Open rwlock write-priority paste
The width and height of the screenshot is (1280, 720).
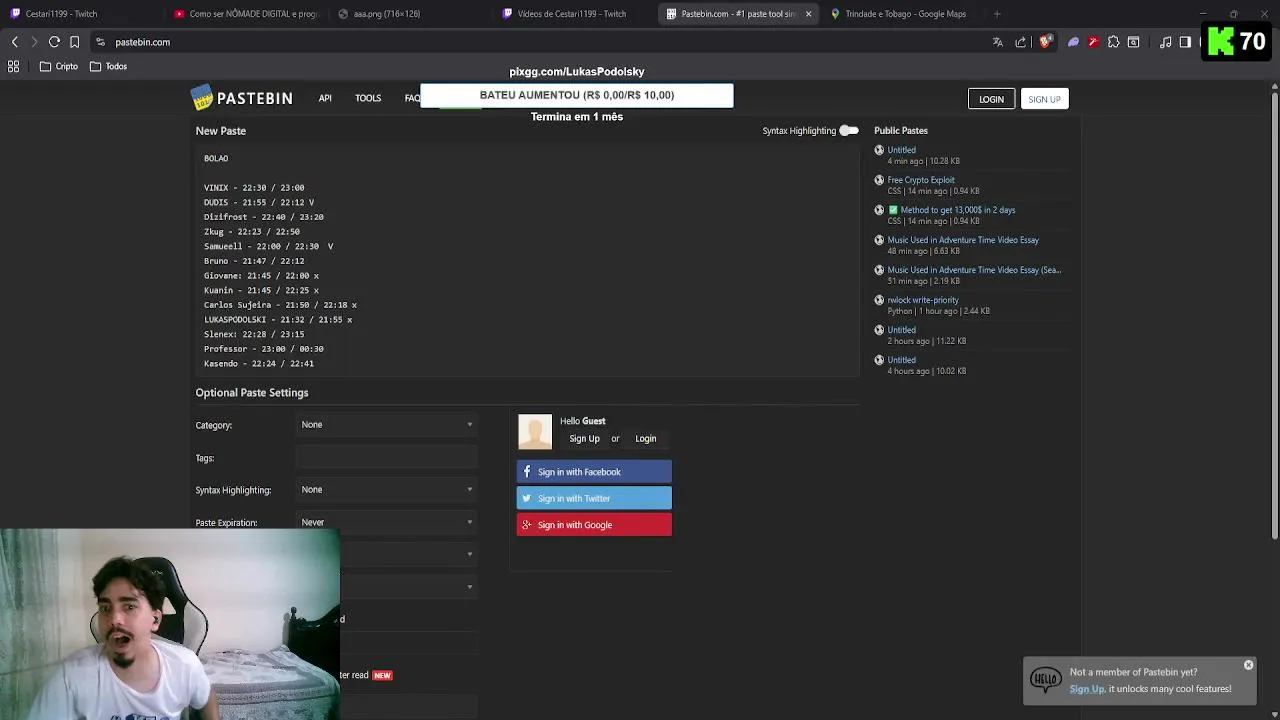coord(923,300)
